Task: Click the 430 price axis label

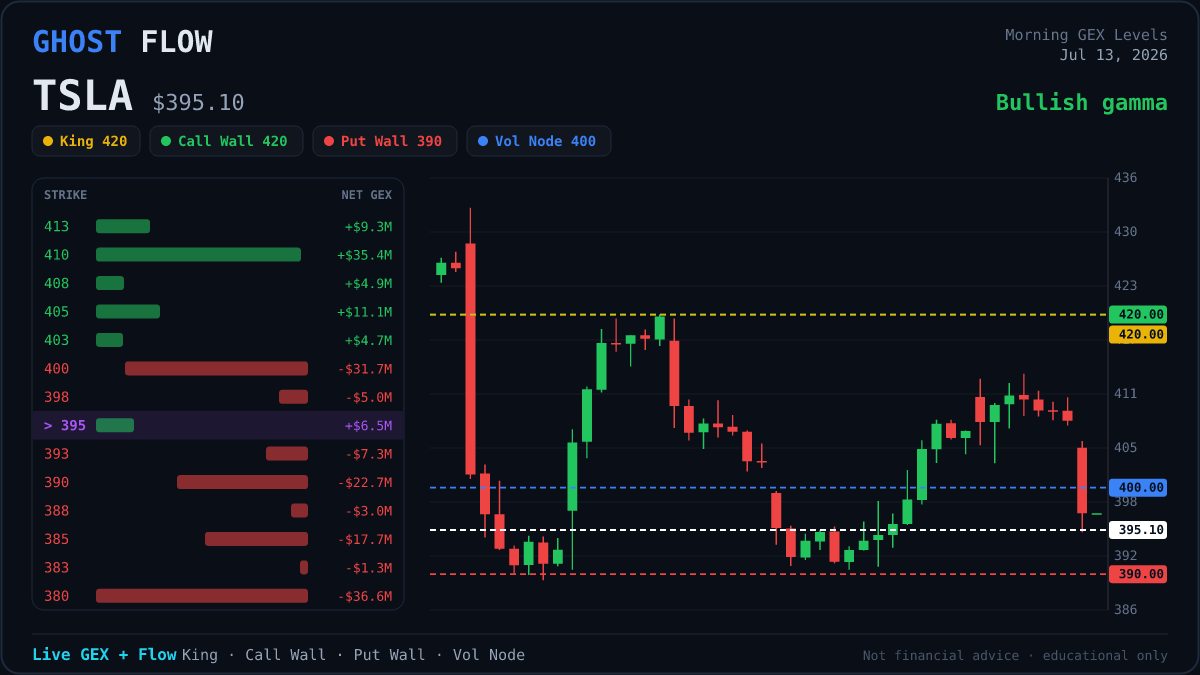Action: click(x=1126, y=232)
